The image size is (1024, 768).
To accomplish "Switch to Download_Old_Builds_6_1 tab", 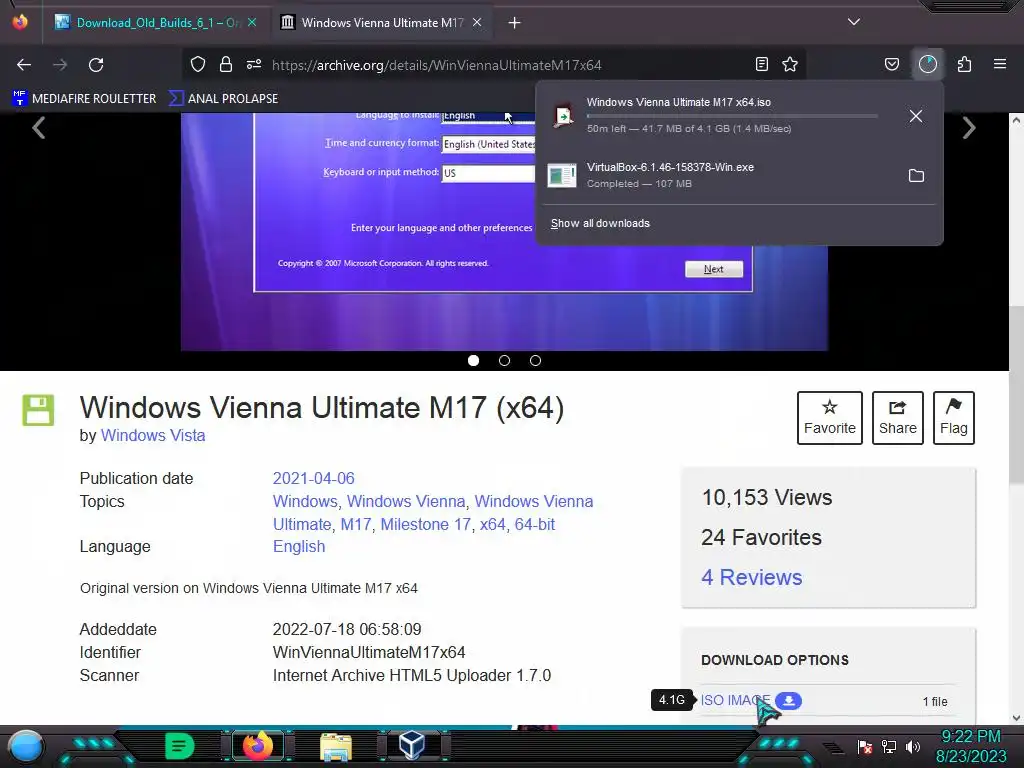I will click(x=157, y=23).
